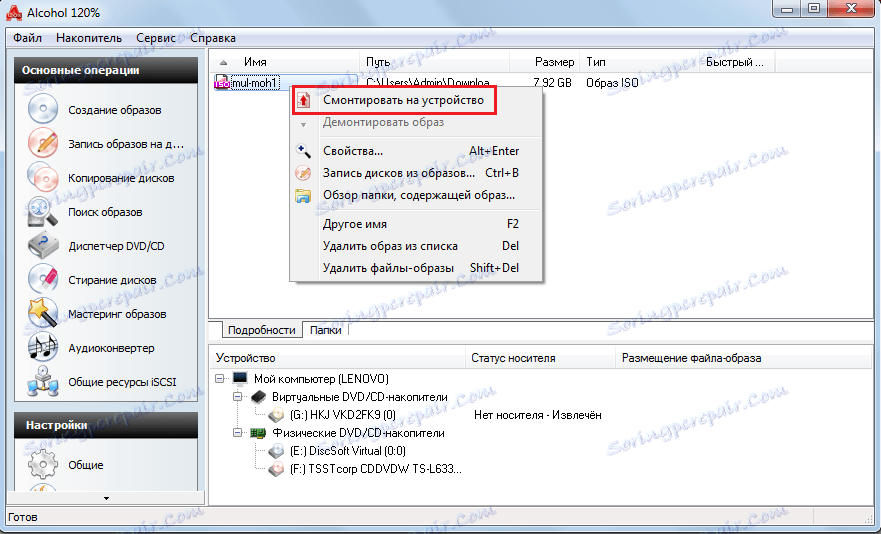Screen dimensions: 881x534
Task: Click the folder browse icon in context menu
Action: [x=303, y=196]
